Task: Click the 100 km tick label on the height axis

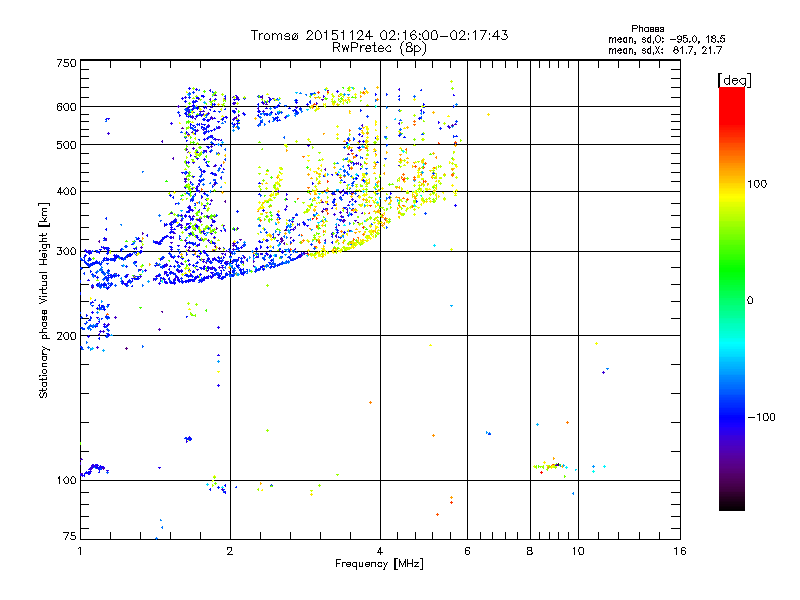Action: 66,480
